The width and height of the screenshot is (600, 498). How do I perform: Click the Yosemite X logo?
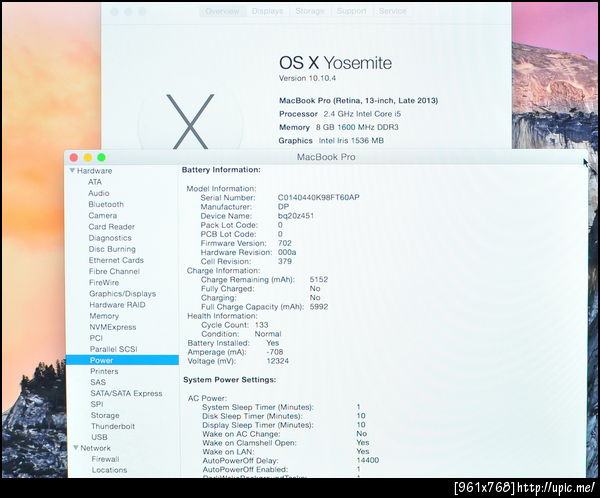coord(190,122)
